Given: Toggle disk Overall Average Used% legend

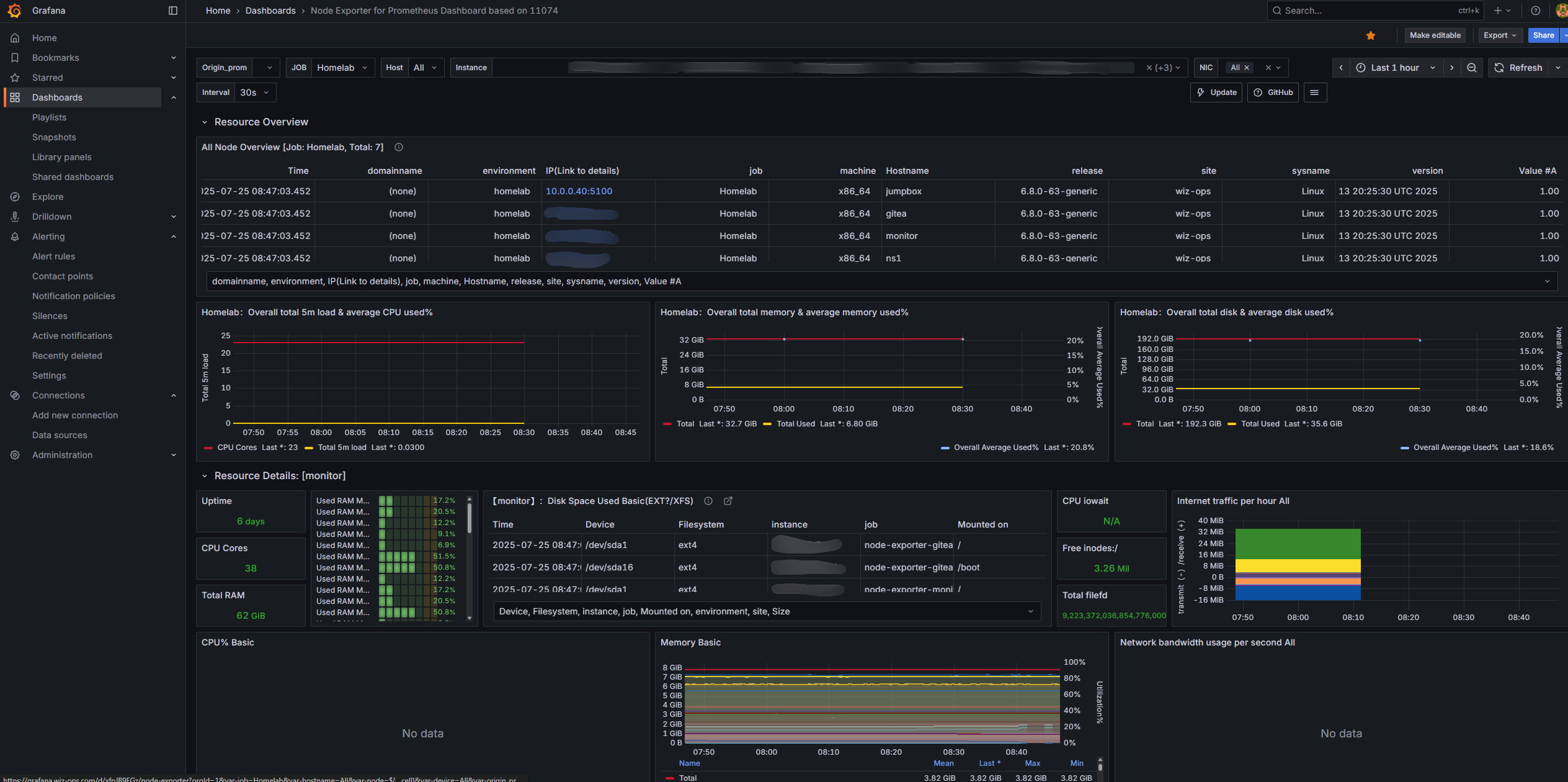Looking at the screenshot, I should (1455, 447).
